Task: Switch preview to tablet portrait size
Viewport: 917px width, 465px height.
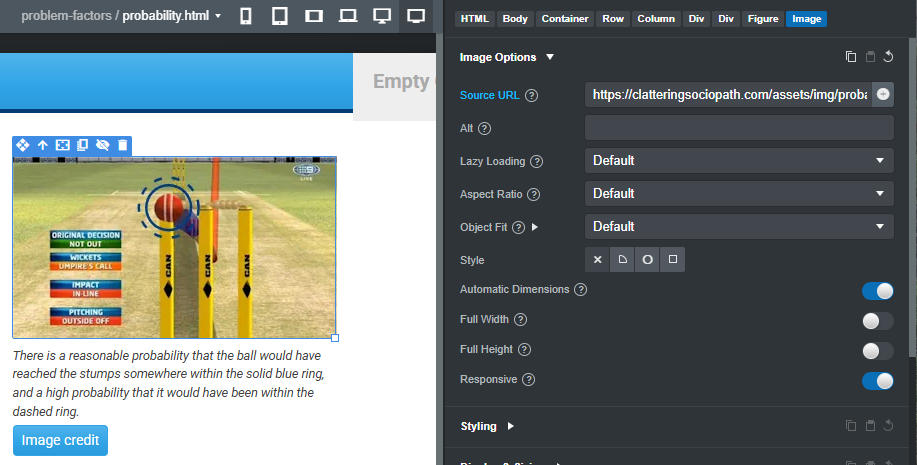Action: (280, 16)
